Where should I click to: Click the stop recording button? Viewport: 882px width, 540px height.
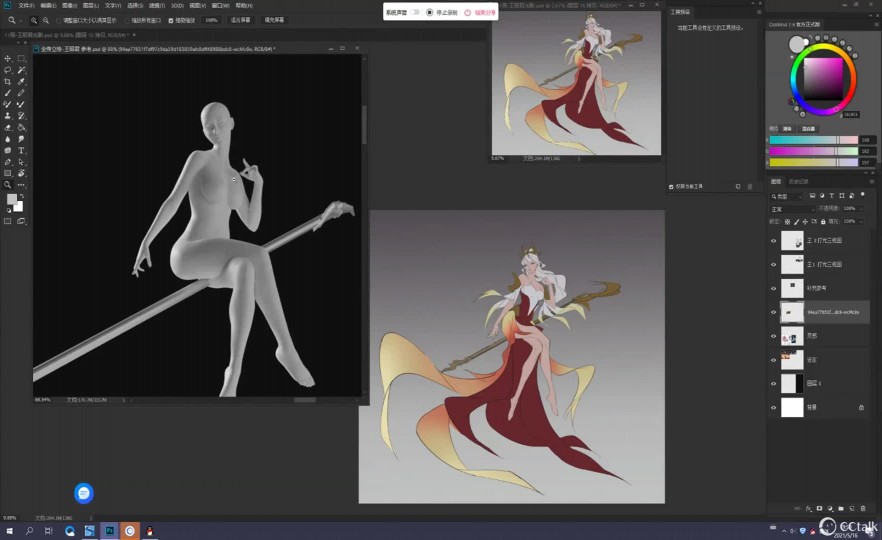pyautogui.click(x=442, y=12)
